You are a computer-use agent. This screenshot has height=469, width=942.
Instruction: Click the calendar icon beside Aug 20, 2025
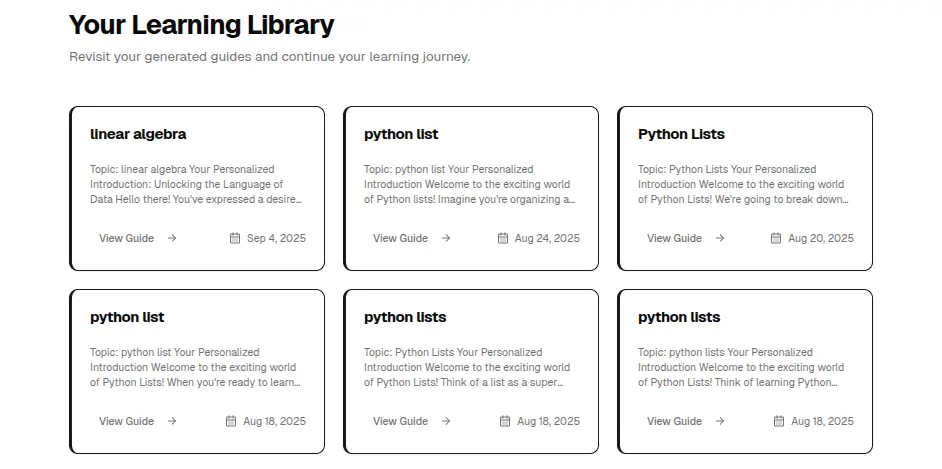click(776, 238)
